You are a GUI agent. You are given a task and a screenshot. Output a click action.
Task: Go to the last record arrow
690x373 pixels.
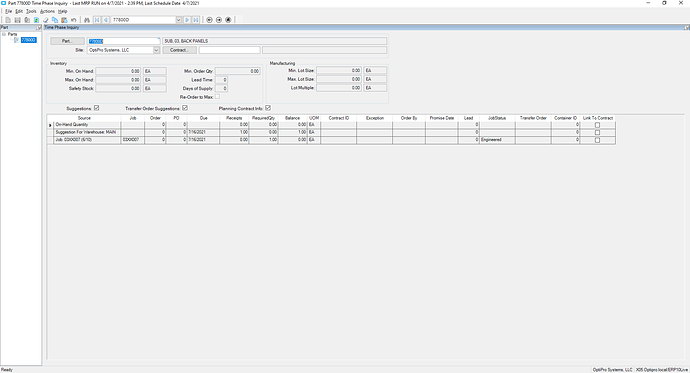(196, 20)
